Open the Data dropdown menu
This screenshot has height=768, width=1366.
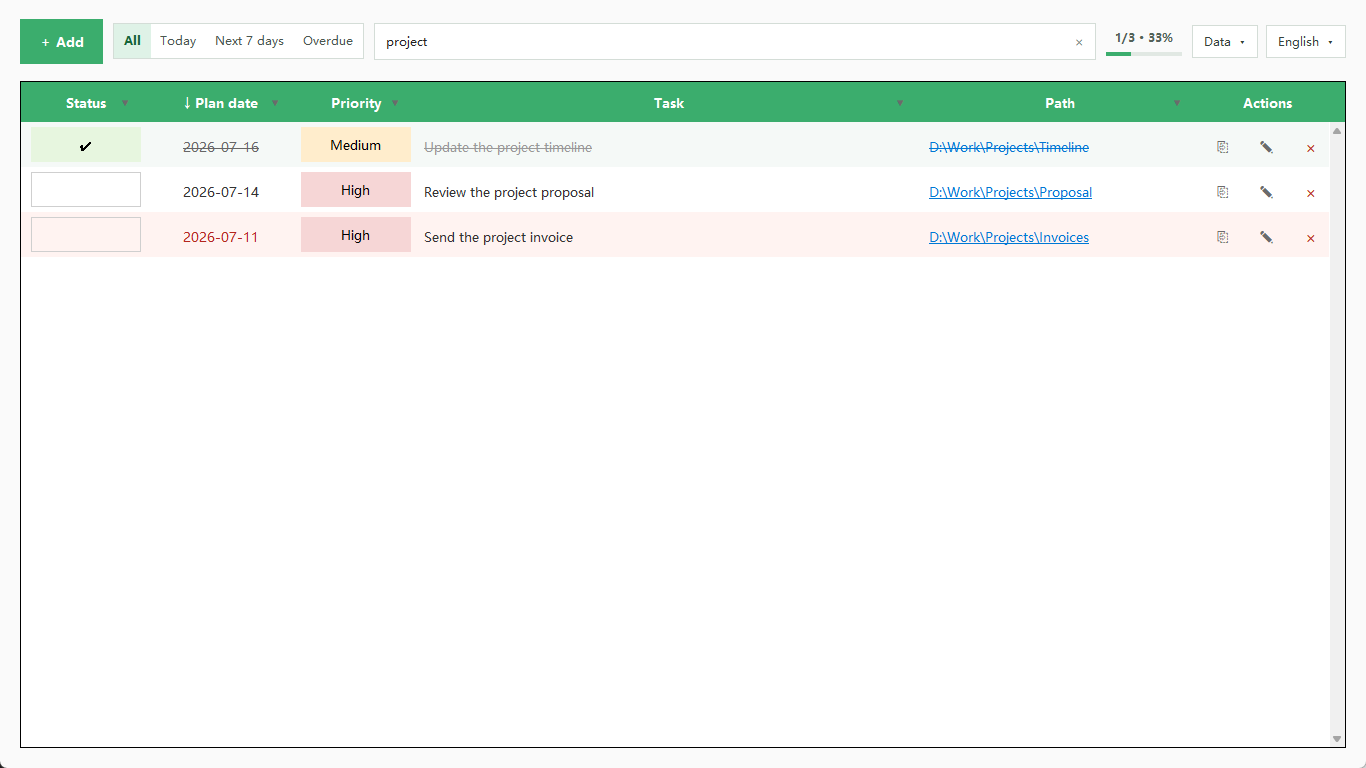point(1224,42)
